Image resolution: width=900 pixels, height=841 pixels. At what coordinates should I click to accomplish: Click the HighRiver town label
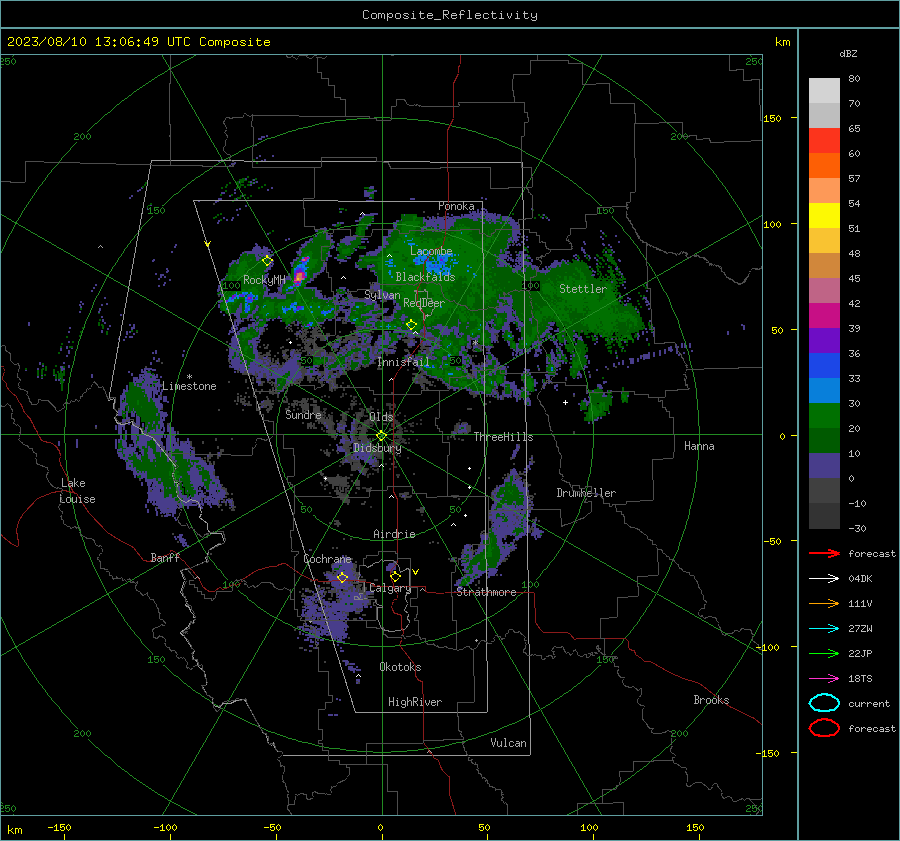415,702
